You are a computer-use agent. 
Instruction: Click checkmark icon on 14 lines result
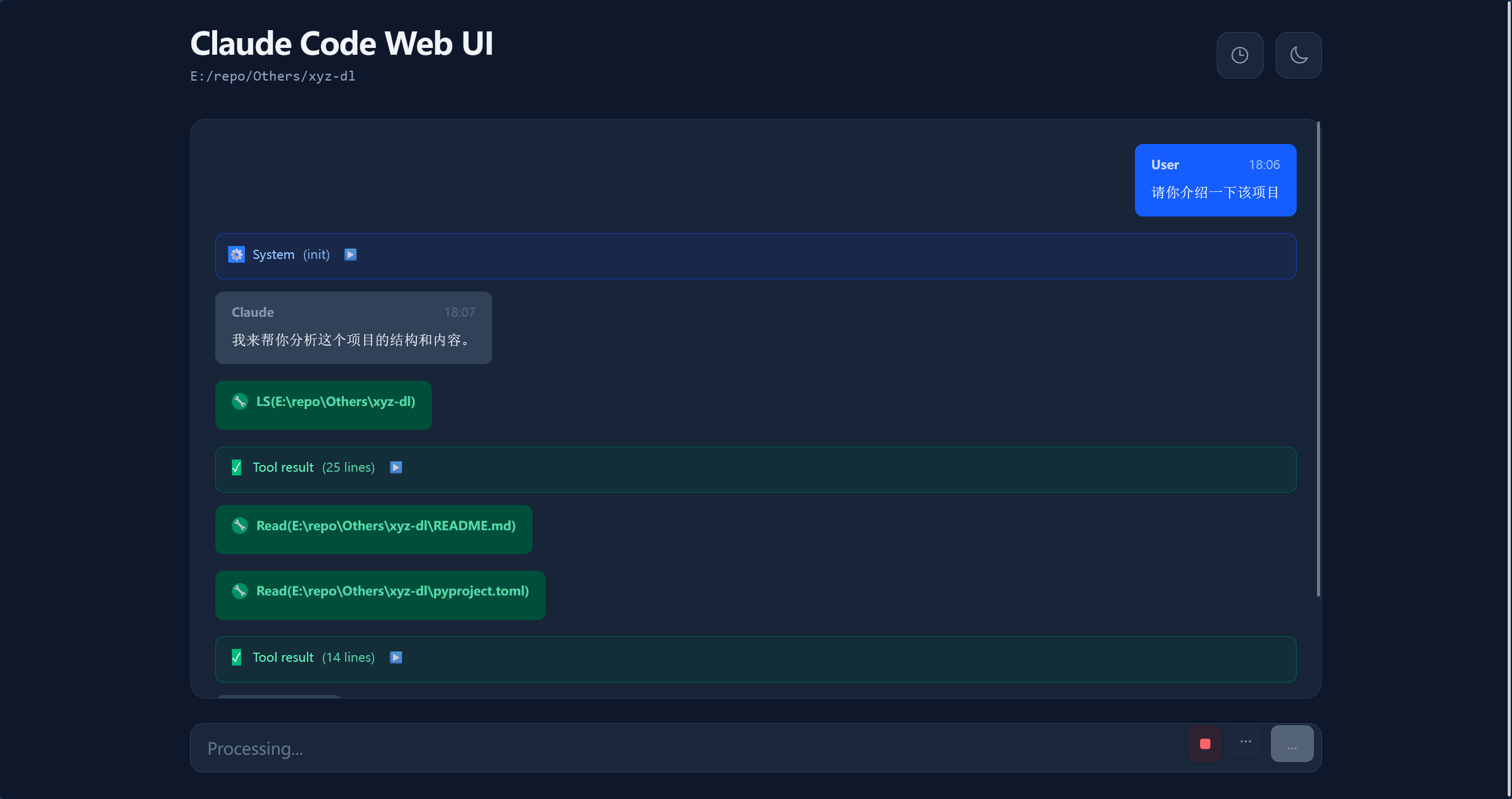(x=236, y=658)
